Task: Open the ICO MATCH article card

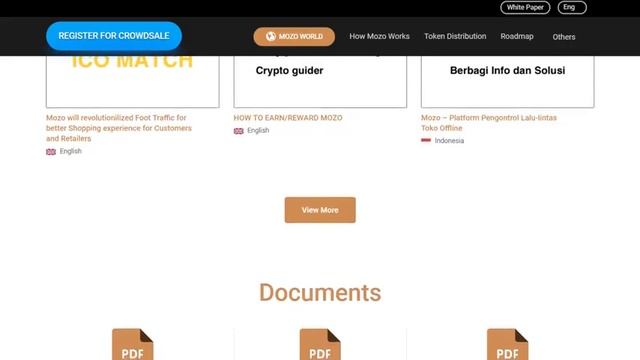Action: 133,82
